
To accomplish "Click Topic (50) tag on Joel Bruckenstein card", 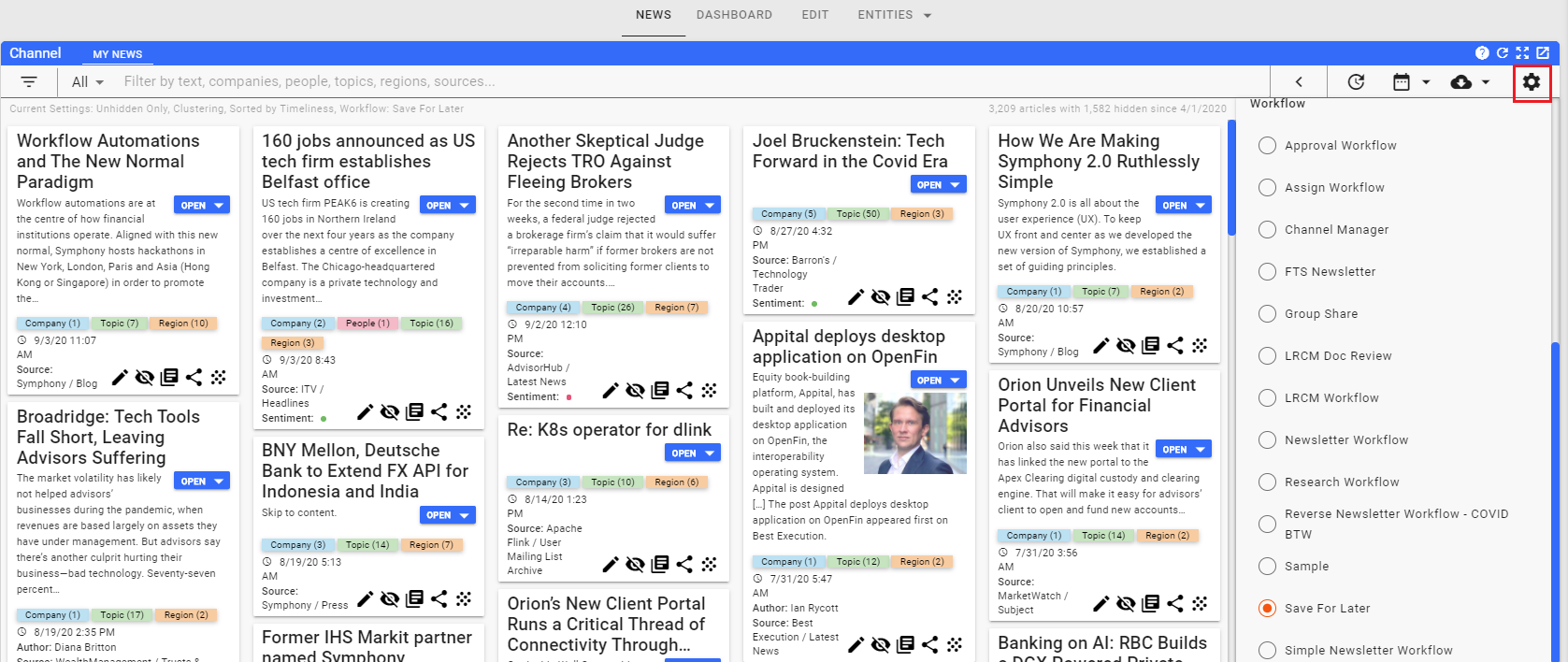I will click(858, 214).
